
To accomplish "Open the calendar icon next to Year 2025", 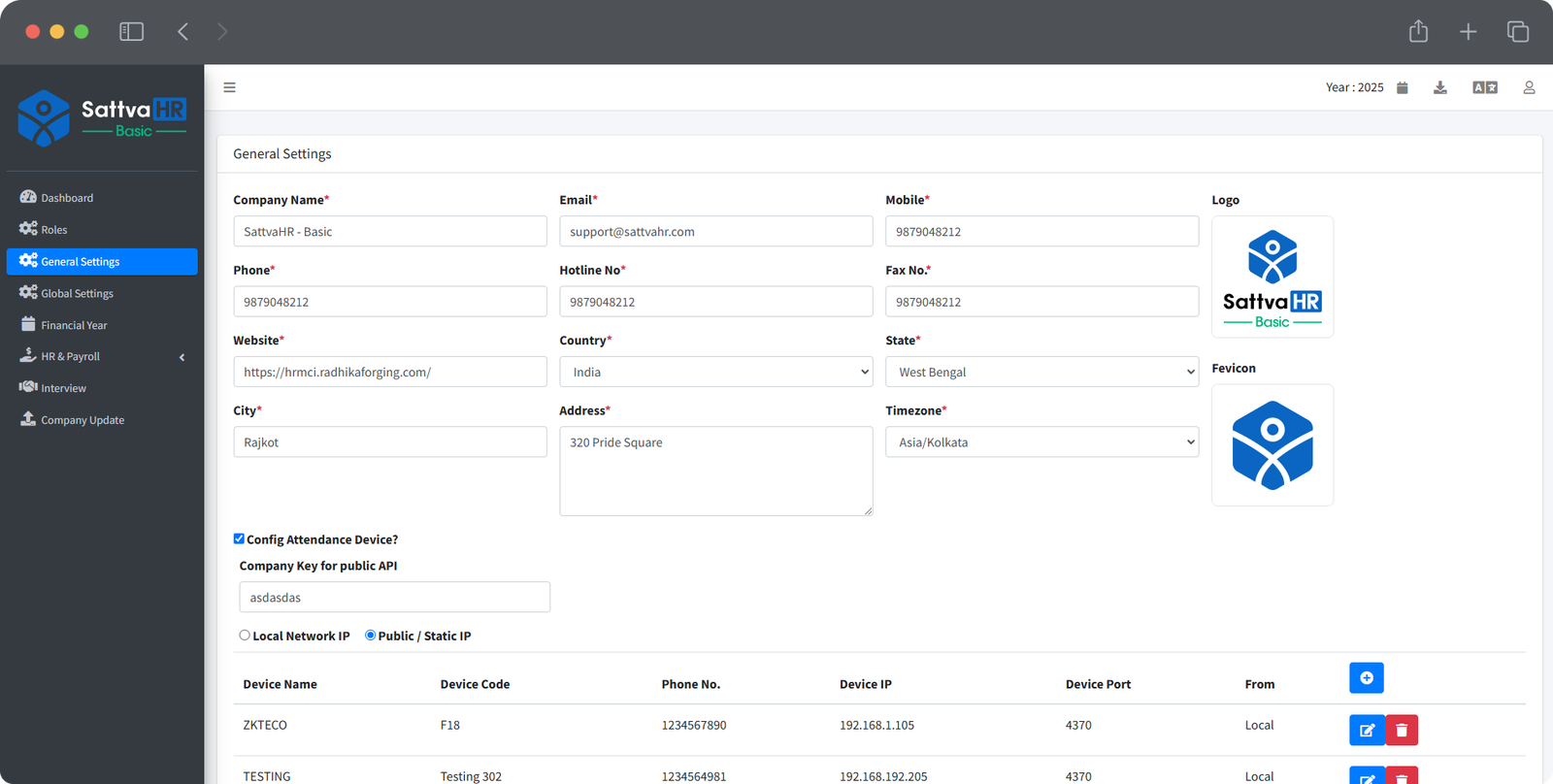I will 1402,87.
